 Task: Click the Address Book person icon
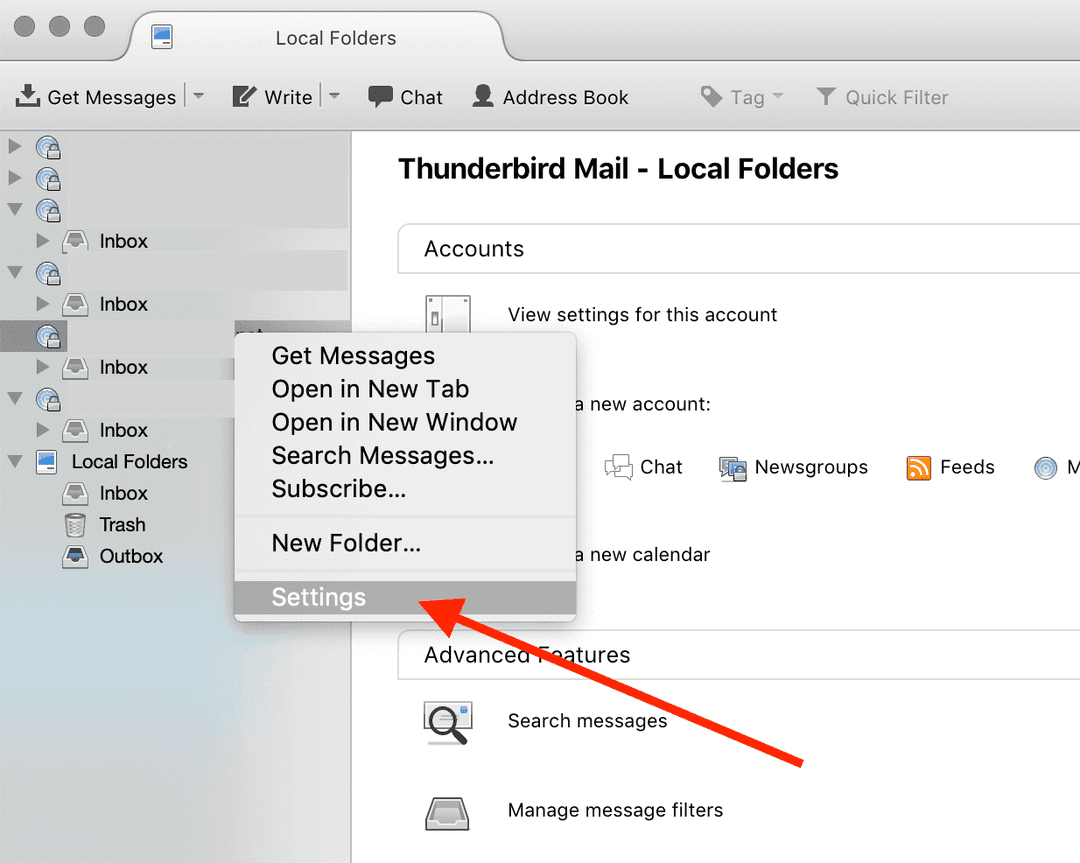pyautogui.click(x=483, y=96)
